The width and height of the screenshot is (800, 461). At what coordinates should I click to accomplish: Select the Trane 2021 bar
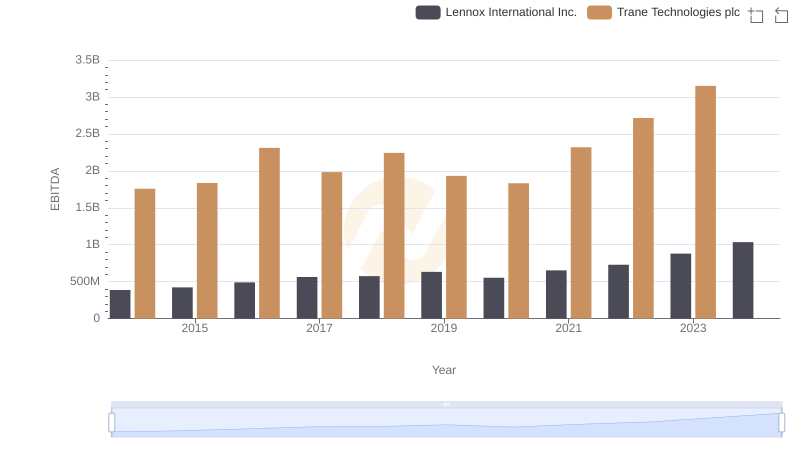pyautogui.click(x=581, y=233)
